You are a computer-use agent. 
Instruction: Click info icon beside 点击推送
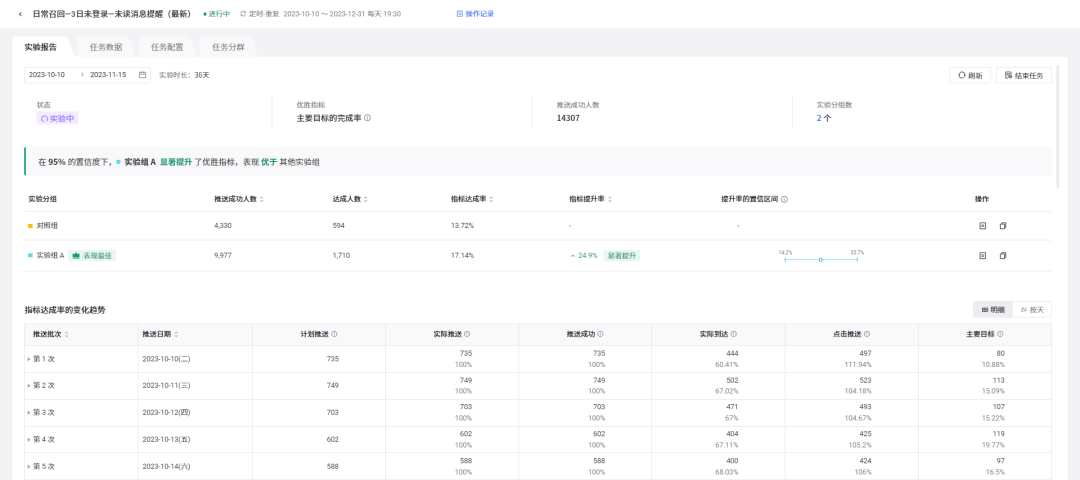click(866, 334)
